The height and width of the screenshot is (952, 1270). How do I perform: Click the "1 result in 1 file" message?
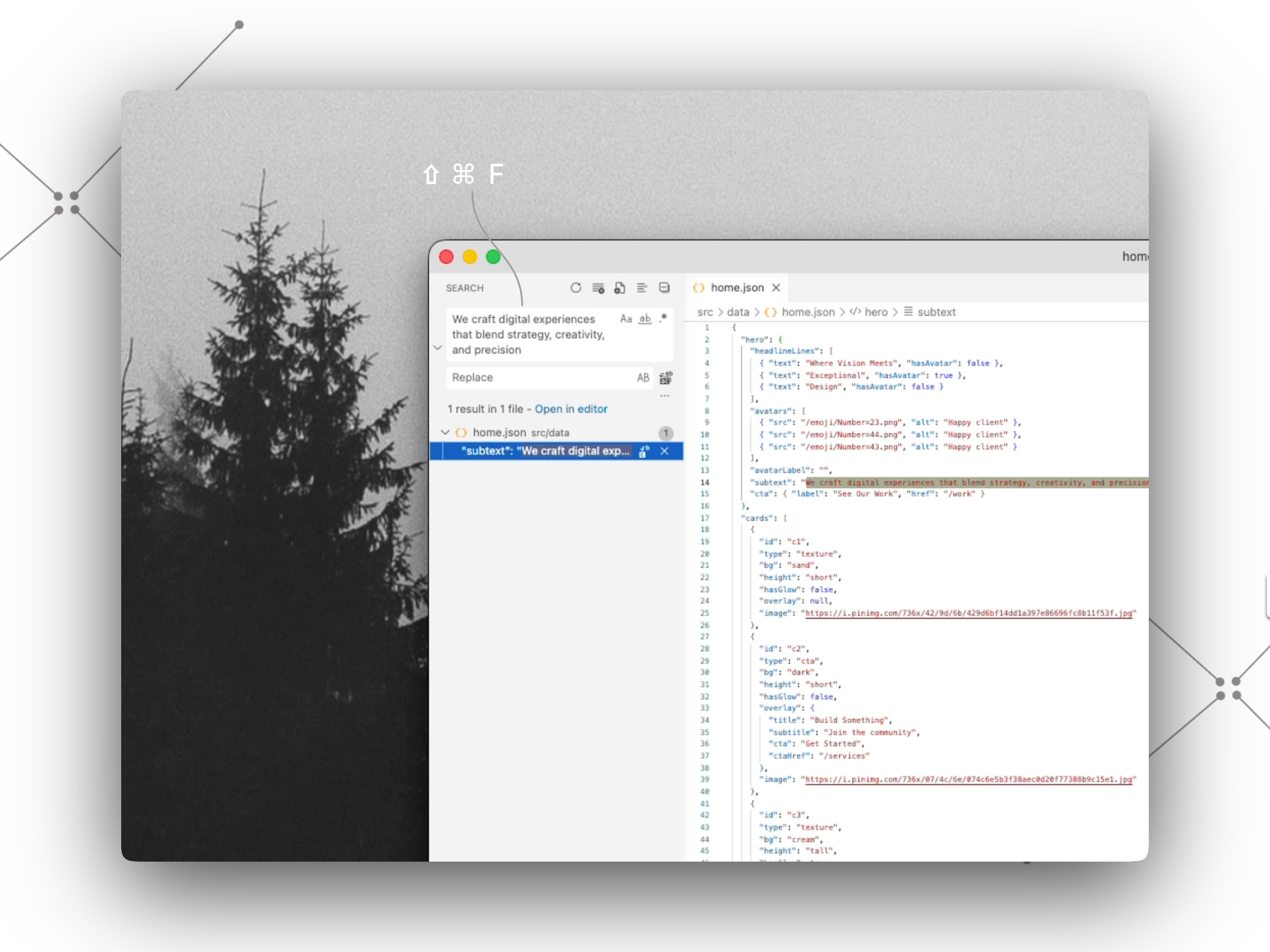[485, 409]
